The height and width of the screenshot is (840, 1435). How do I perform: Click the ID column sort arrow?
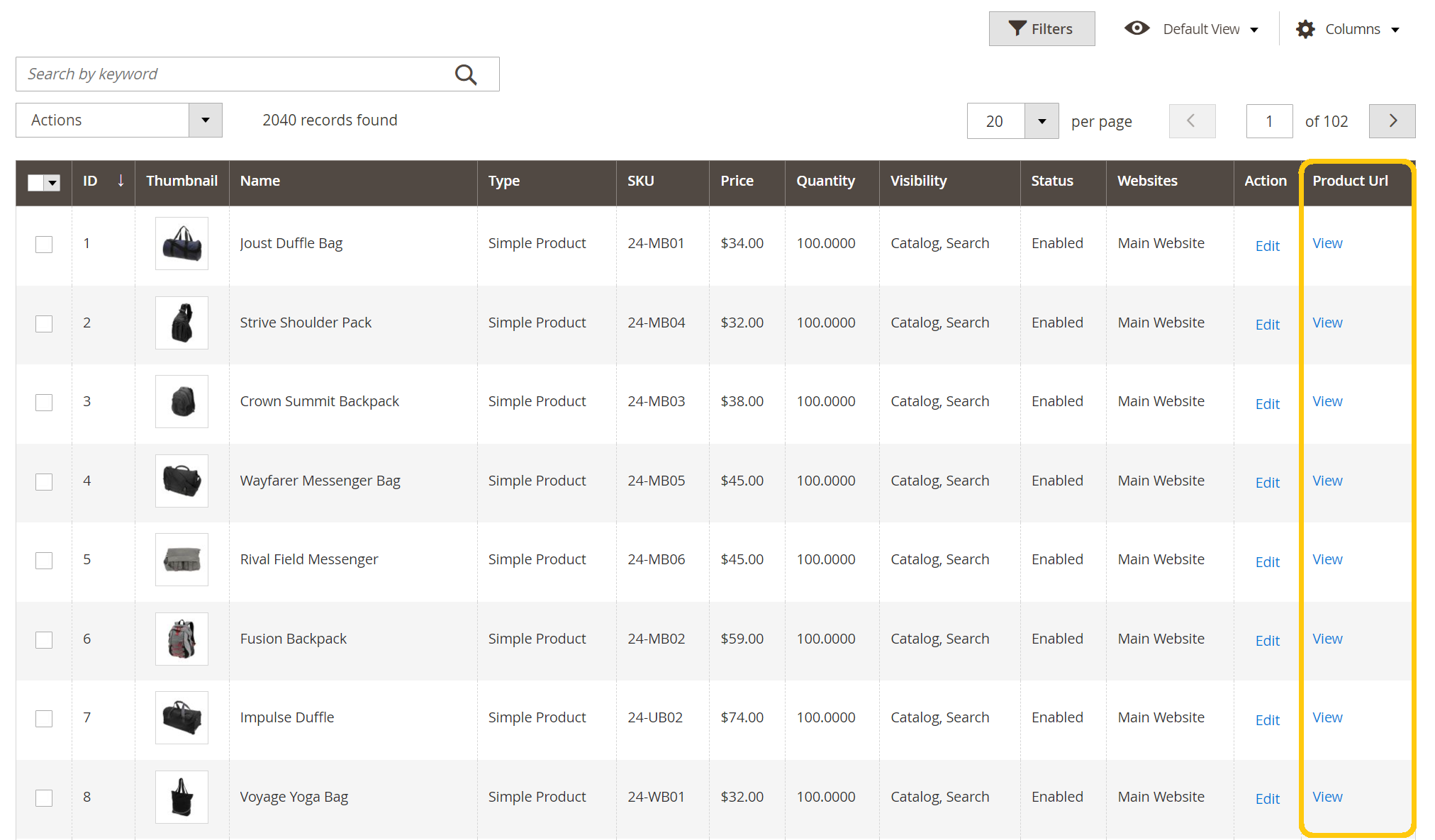121,181
